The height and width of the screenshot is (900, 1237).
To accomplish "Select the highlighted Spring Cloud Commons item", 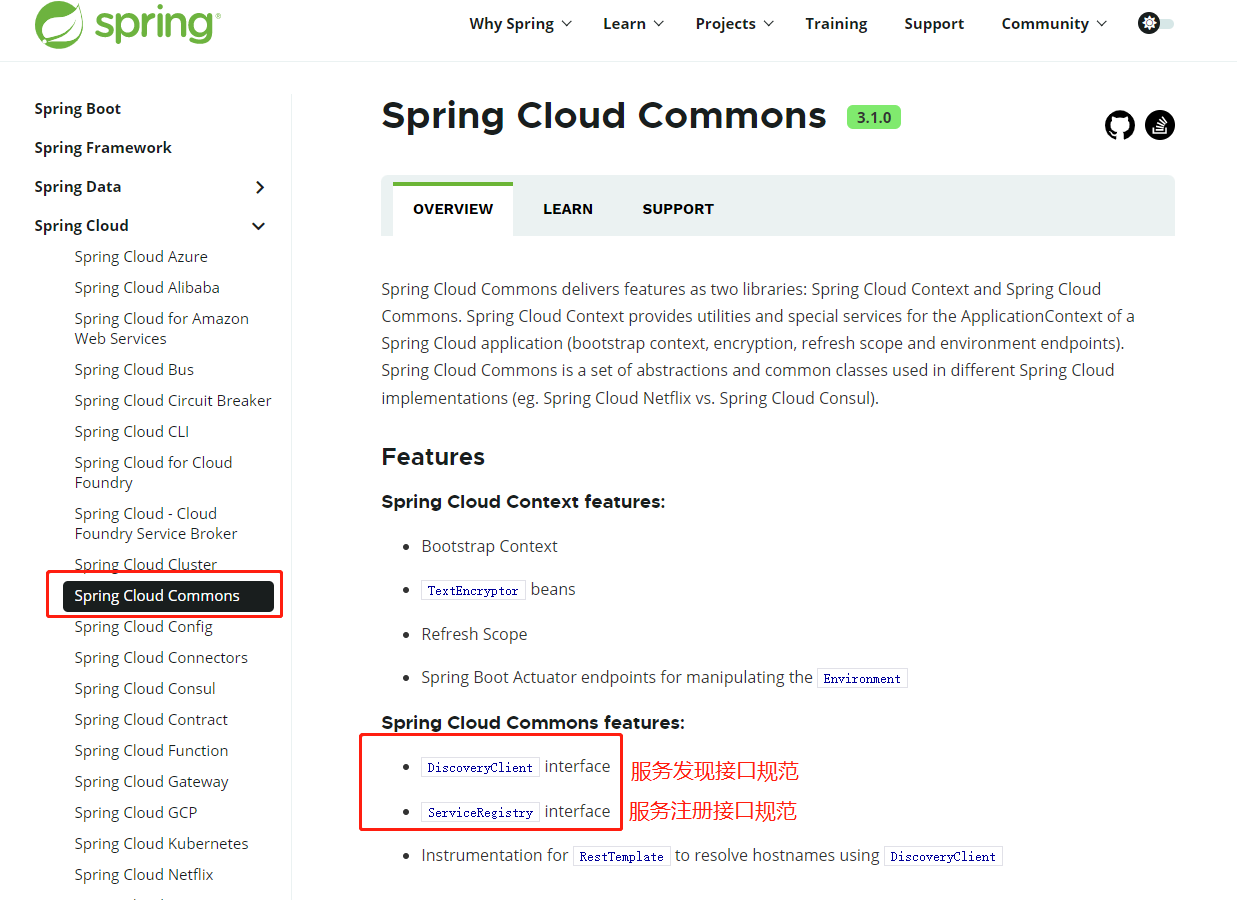I will [168, 596].
